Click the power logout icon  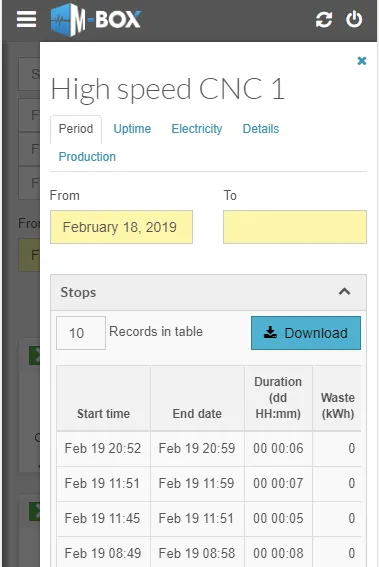[354, 20]
